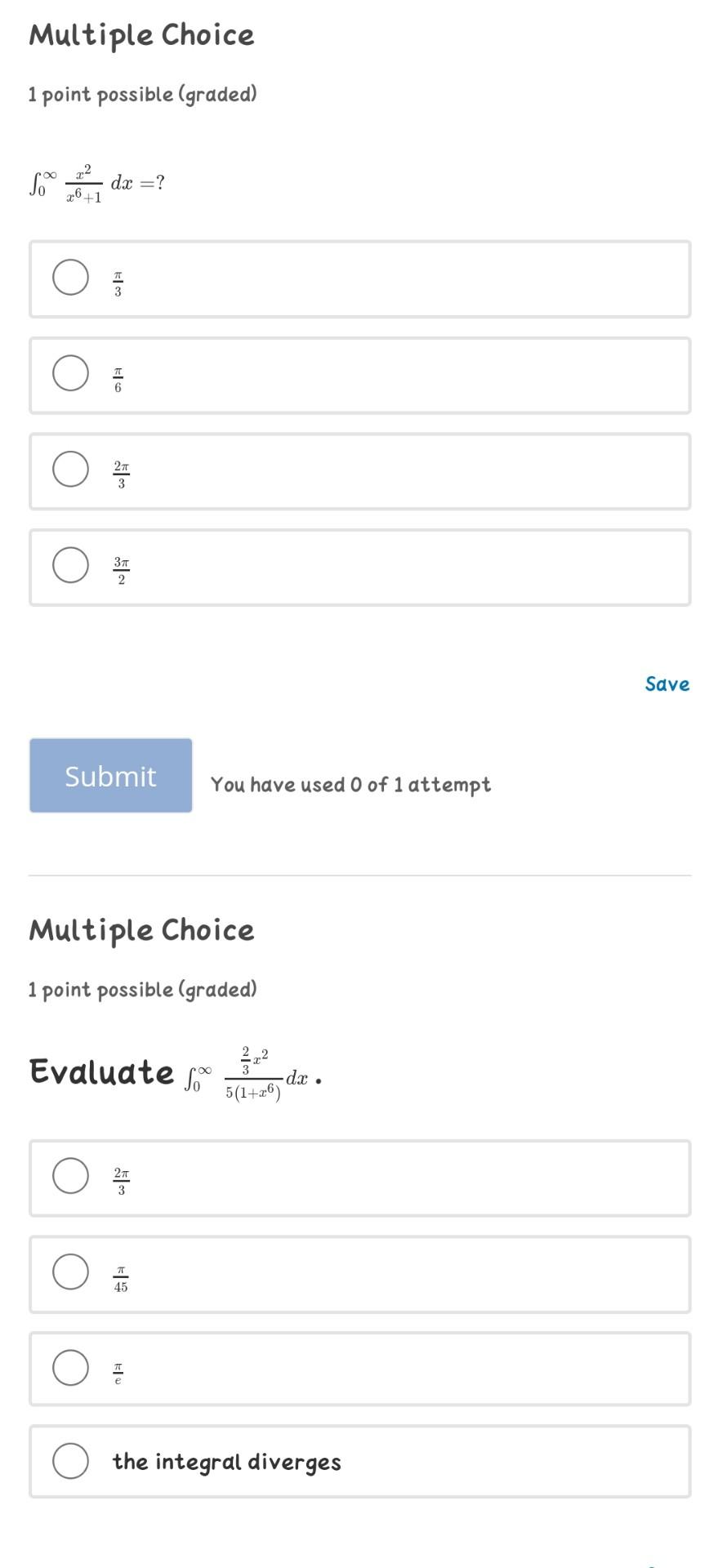Click the answer row showing 3π/2

[359, 568]
